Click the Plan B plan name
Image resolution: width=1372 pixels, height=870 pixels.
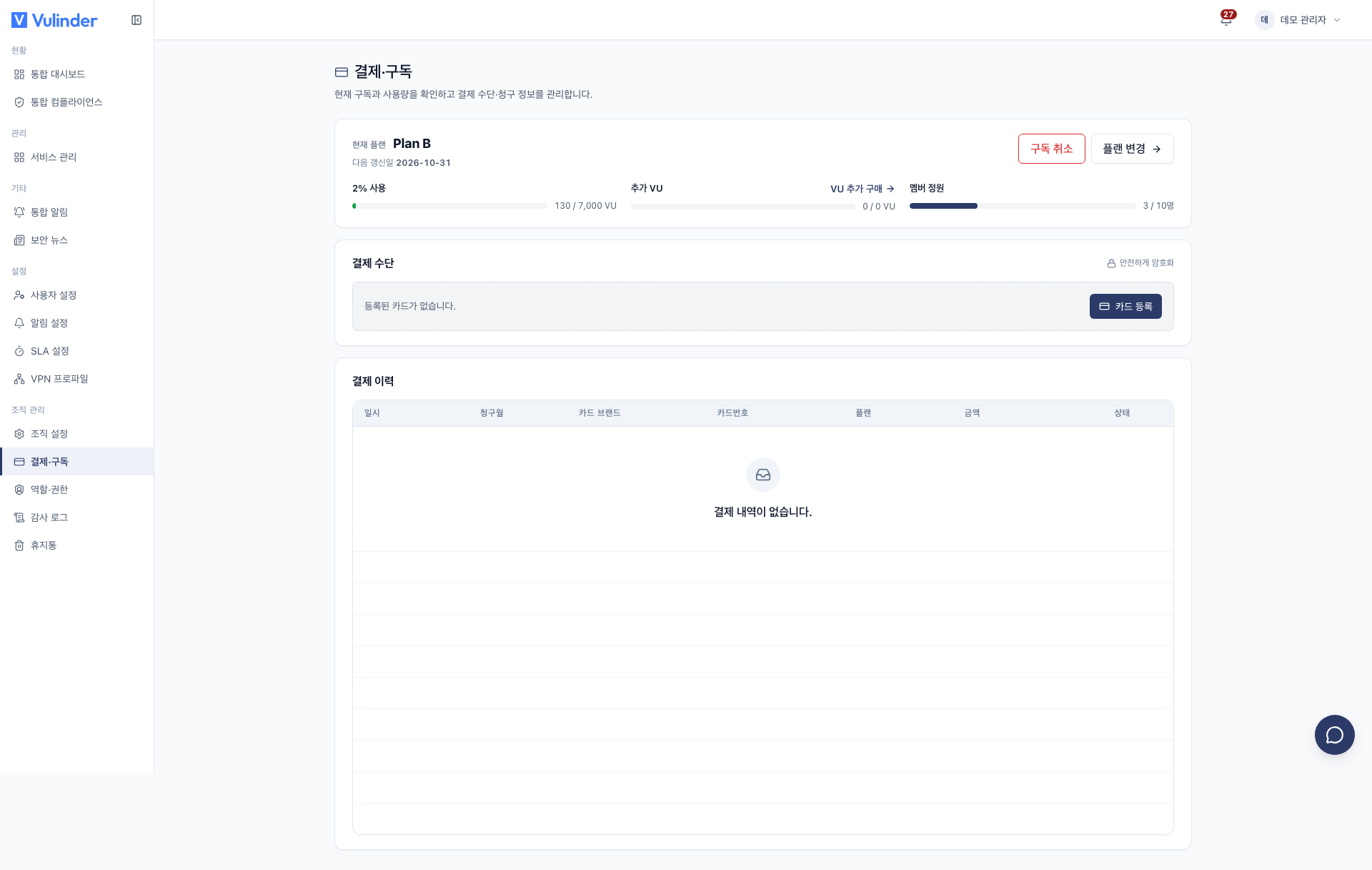click(412, 144)
